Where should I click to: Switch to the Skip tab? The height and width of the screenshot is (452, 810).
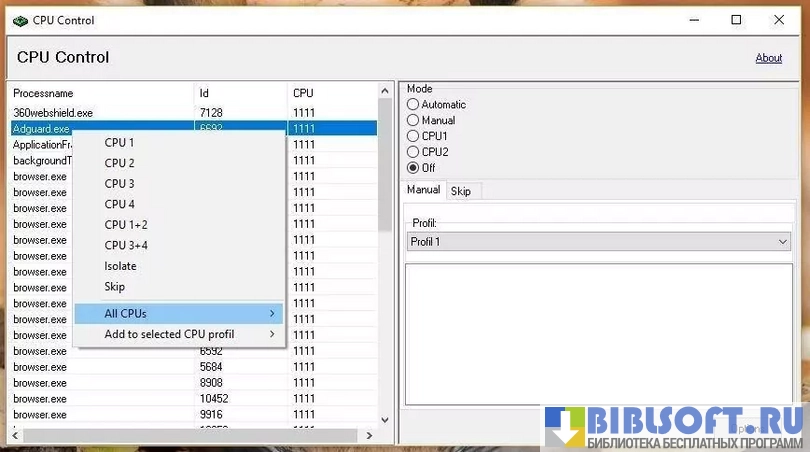click(x=461, y=191)
